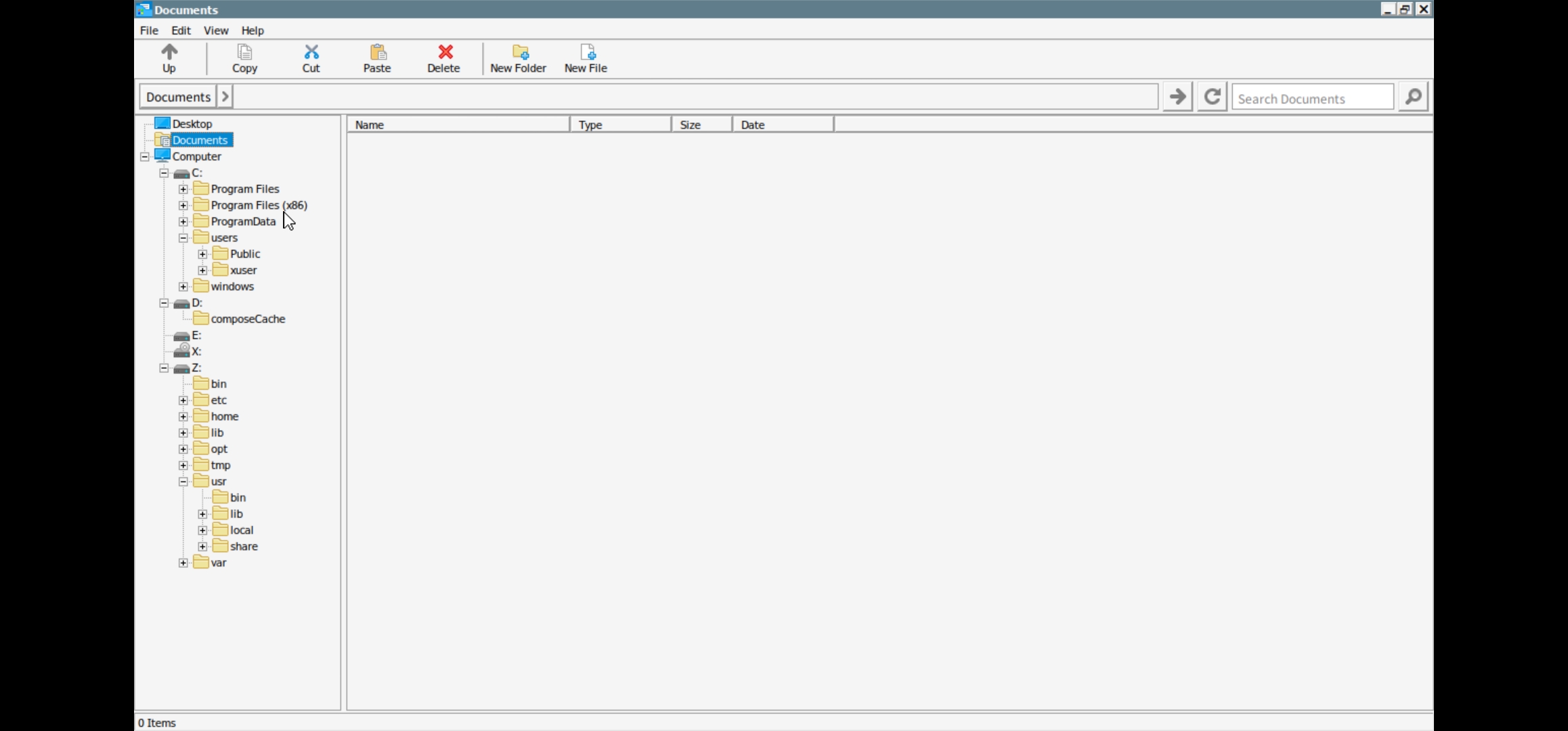Screen dimensions: 1568x731
Task: Click the Paste clipboard icon
Action: (x=377, y=52)
